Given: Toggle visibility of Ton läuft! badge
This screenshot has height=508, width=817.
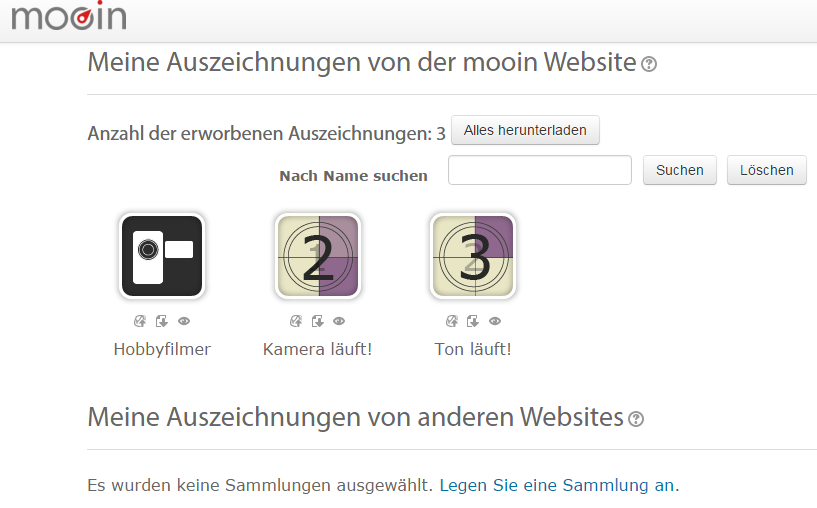Looking at the screenshot, I should click(495, 321).
